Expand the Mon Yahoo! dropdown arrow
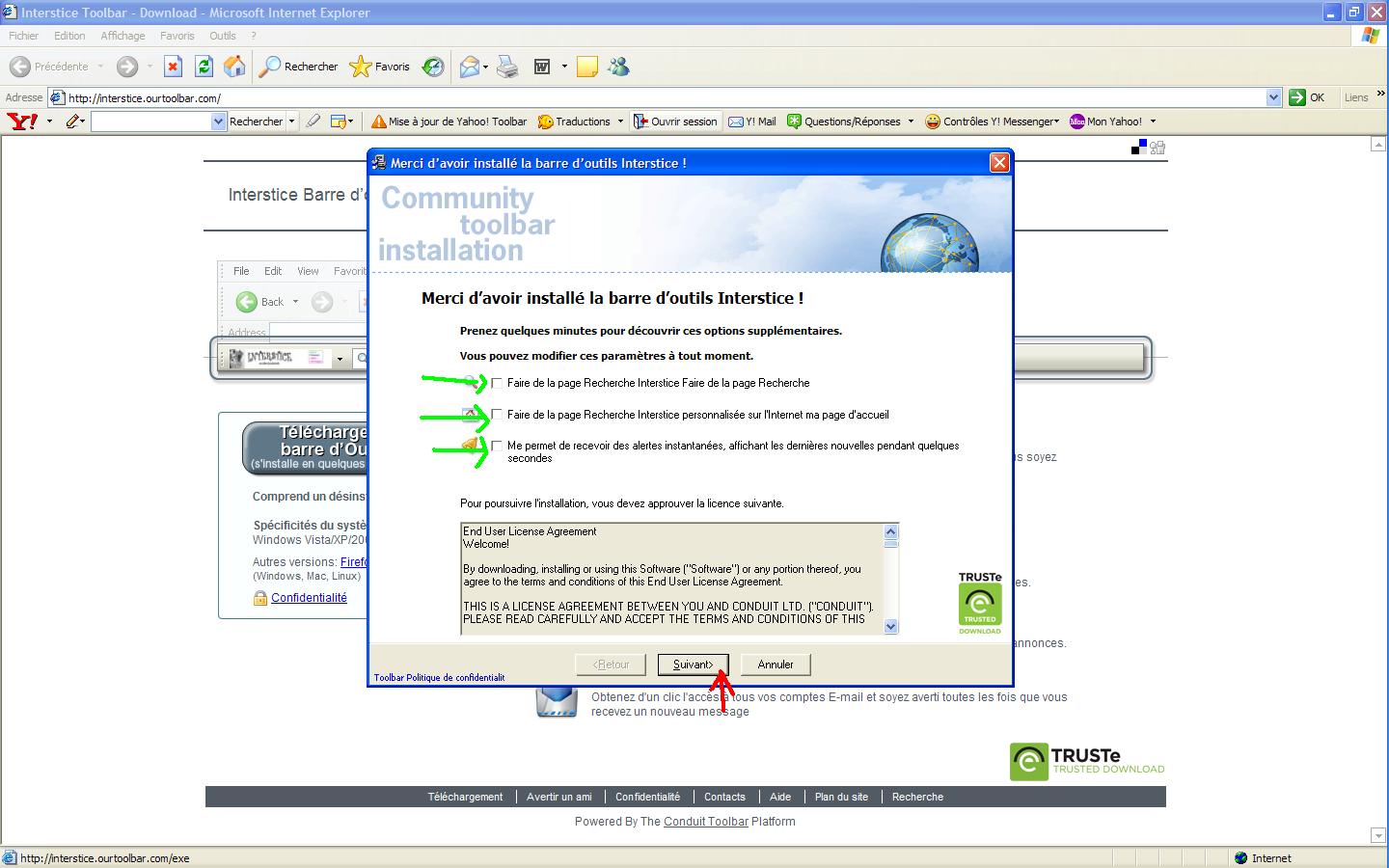This screenshot has width=1389, height=868. (1153, 122)
